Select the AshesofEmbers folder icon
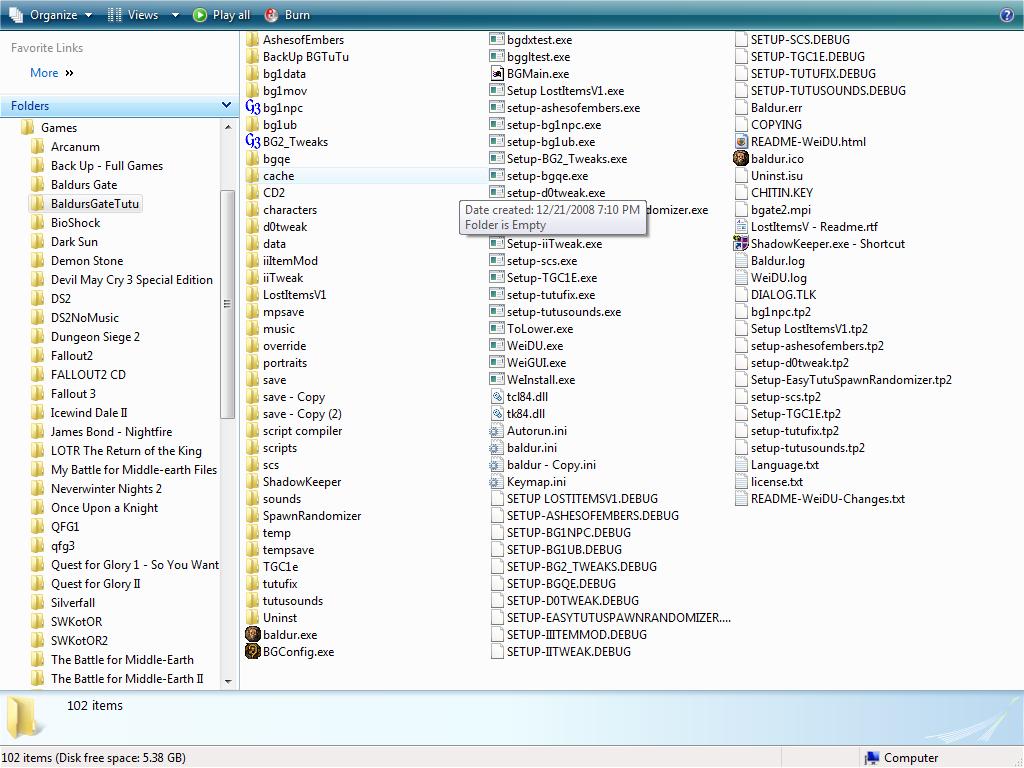This screenshot has height=768, width=1024. click(x=253, y=40)
